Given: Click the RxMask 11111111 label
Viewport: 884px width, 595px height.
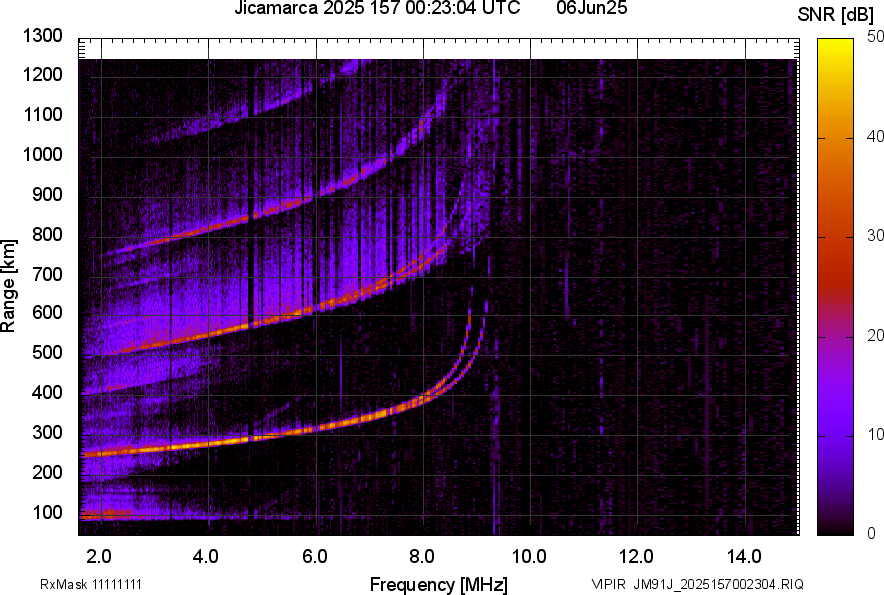Looking at the screenshot, I should (91, 584).
